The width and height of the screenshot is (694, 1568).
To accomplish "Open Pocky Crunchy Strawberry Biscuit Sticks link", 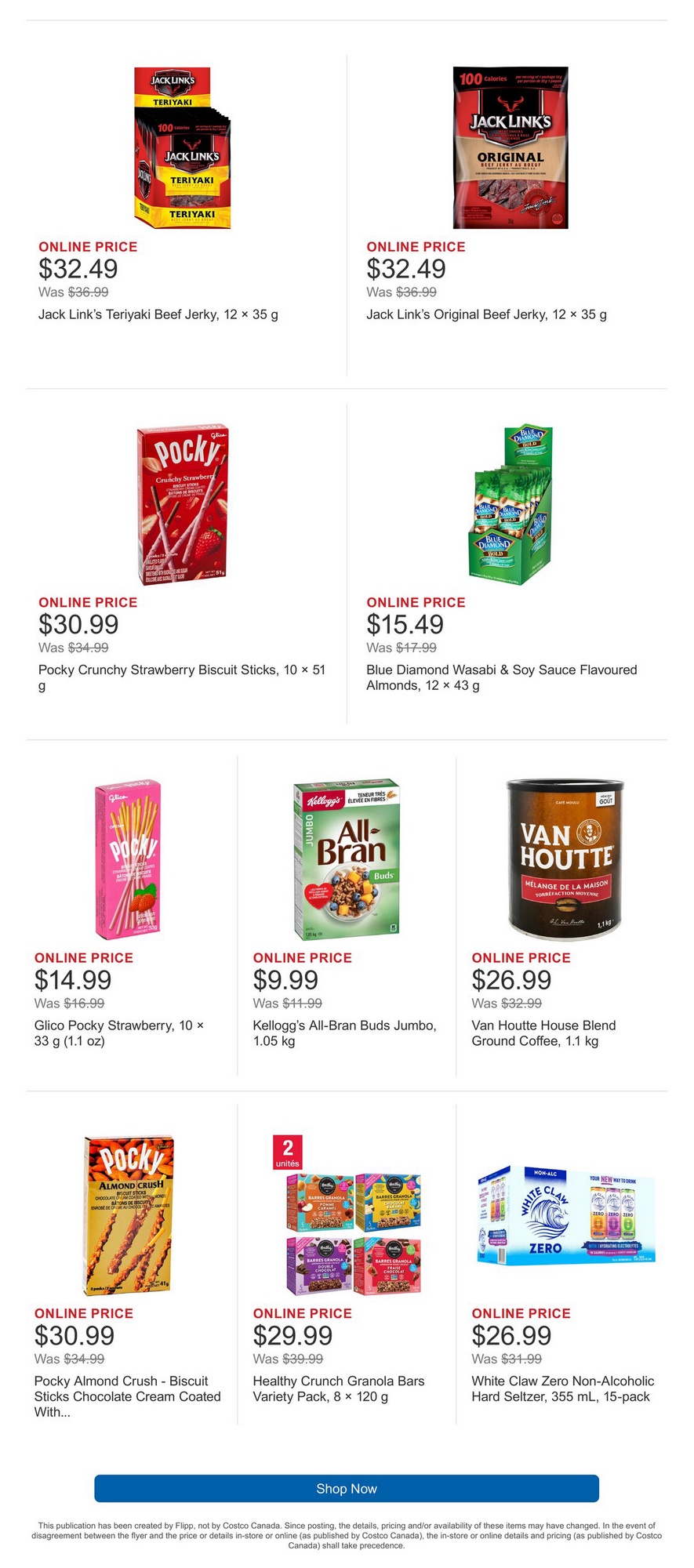I will pyautogui.click(x=182, y=670).
